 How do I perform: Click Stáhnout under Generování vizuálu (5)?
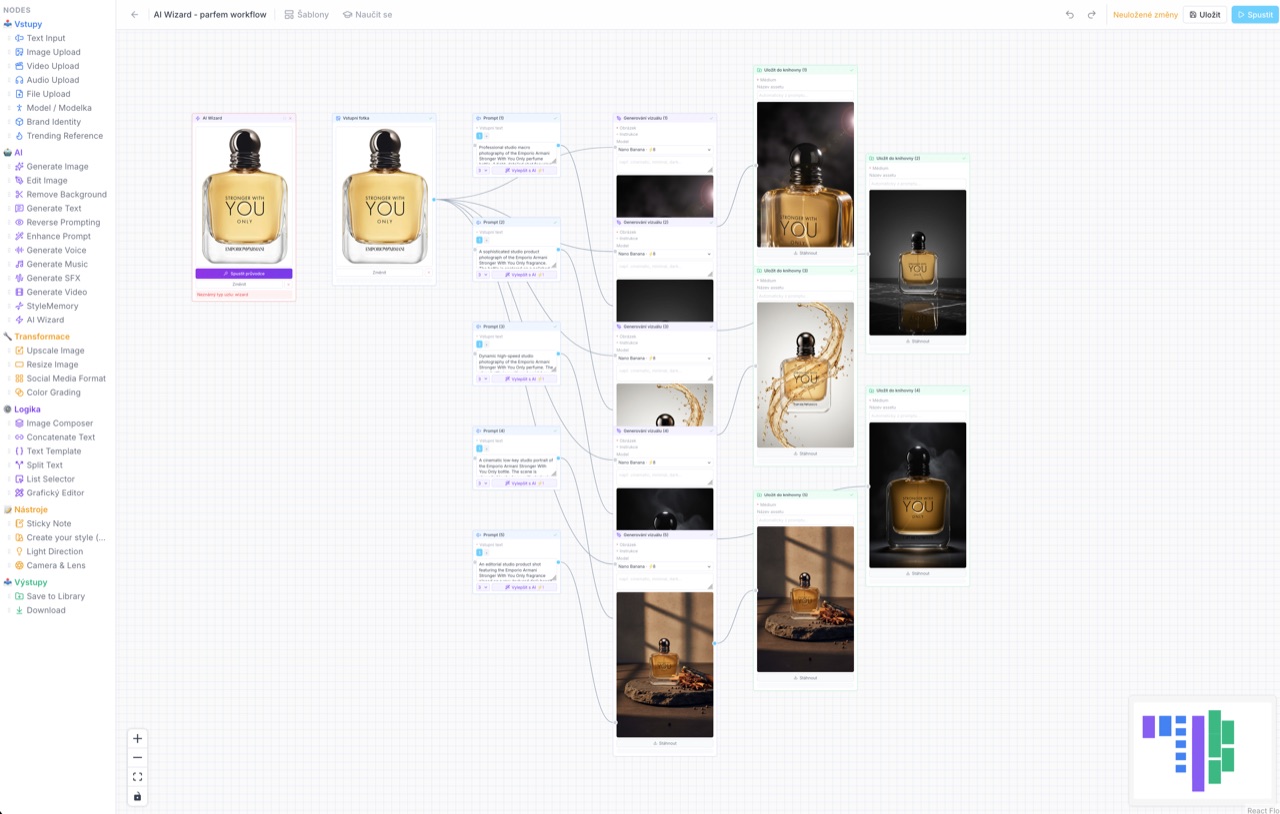(x=665, y=743)
